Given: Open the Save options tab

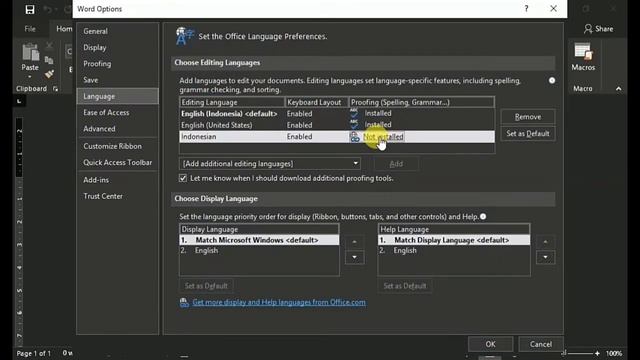Looking at the screenshot, I should click(118, 80).
